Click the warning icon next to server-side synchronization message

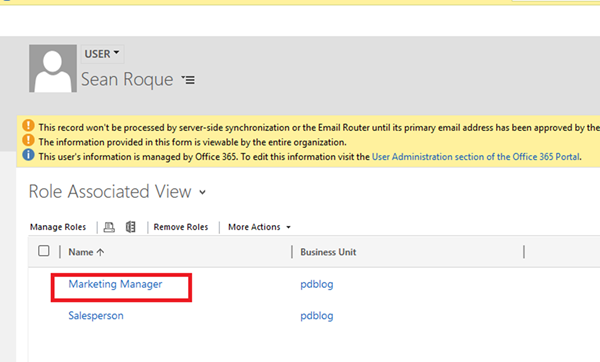tap(28, 126)
